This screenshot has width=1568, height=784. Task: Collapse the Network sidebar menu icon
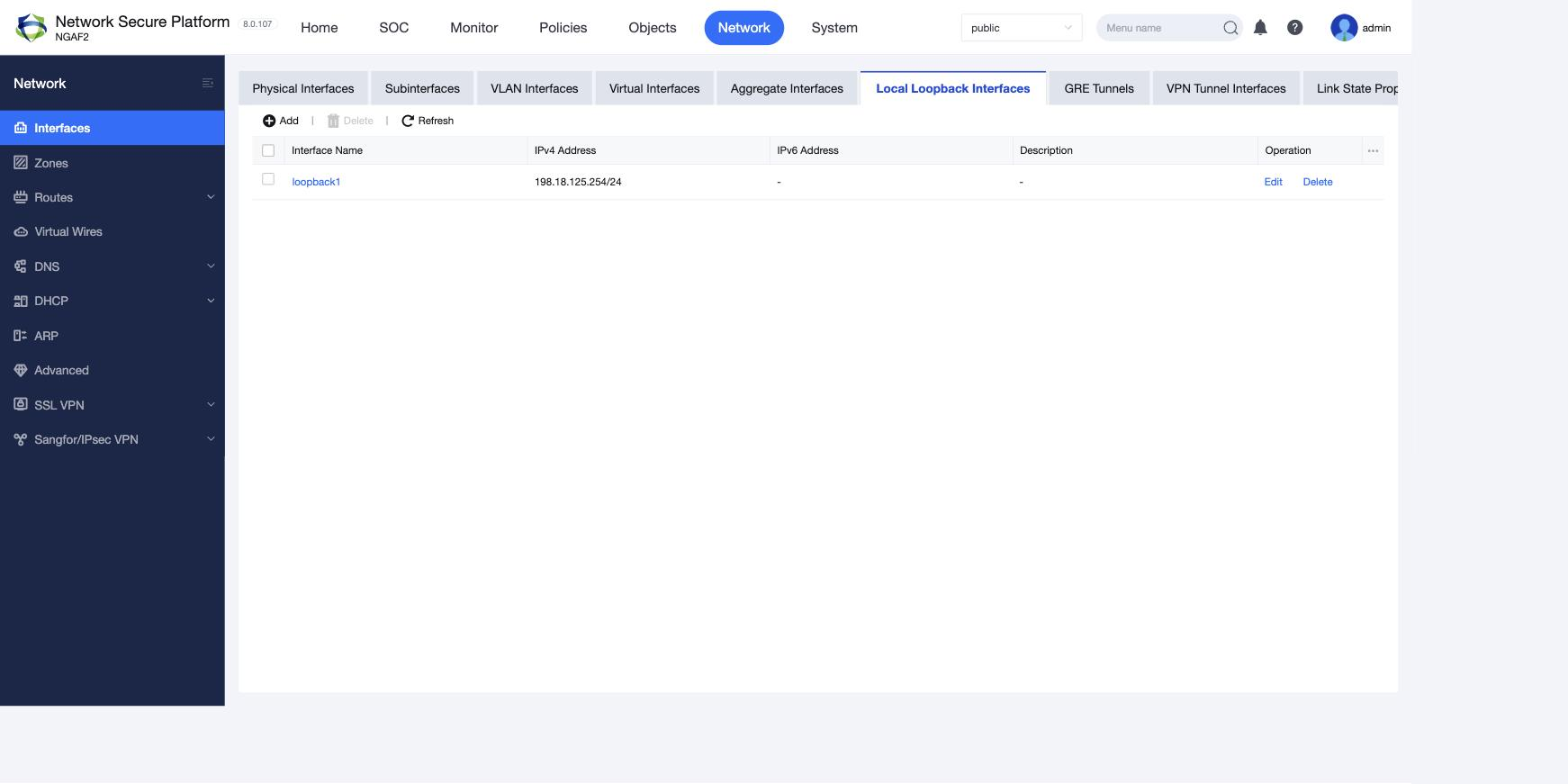coord(208,83)
